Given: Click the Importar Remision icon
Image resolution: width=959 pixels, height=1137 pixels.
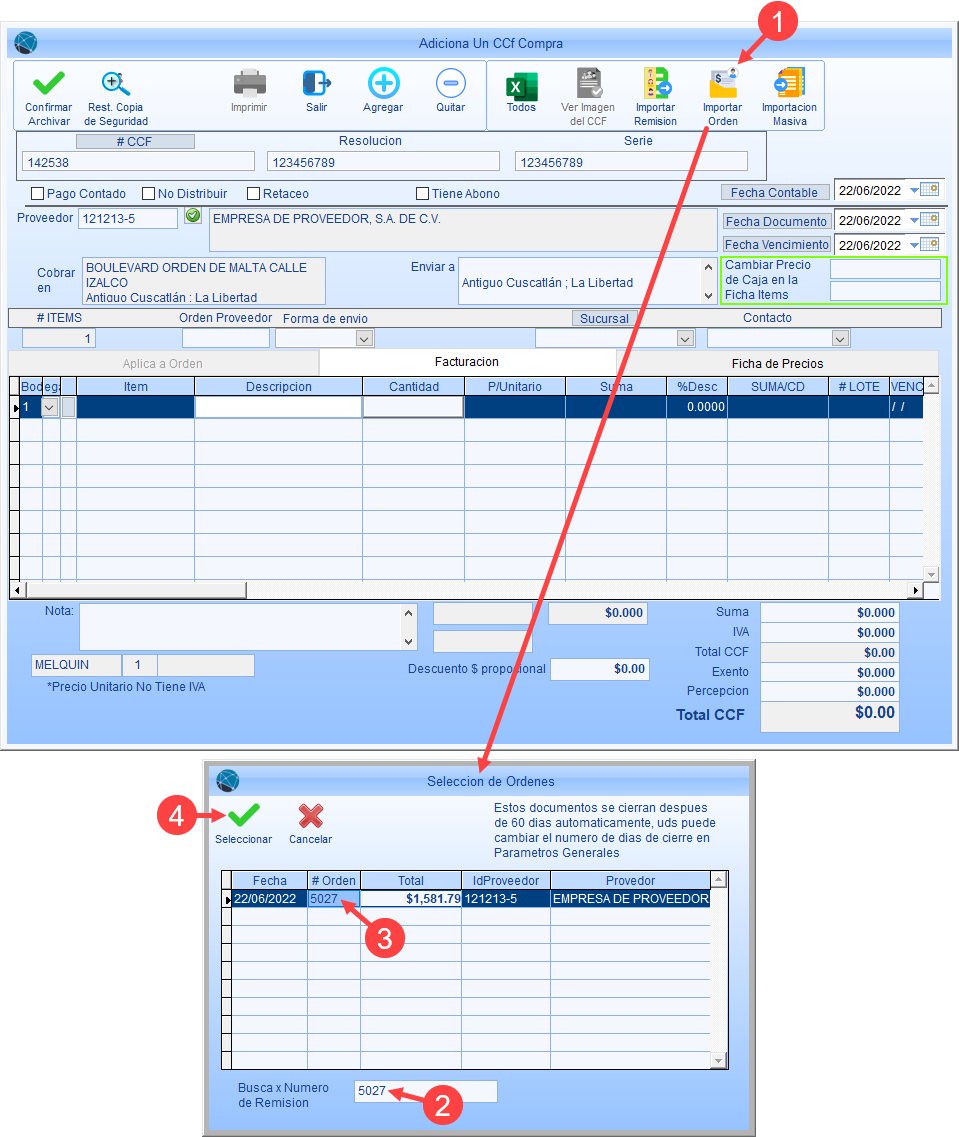Looking at the screenshot, I should click(x=656, y=83).
